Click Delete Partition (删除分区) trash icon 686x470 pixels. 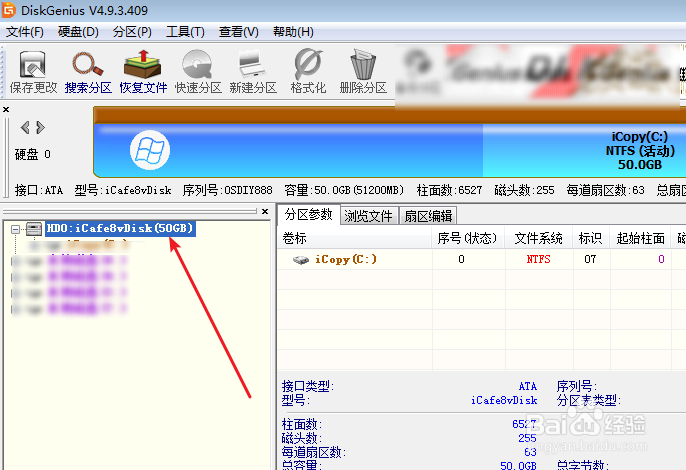(363, 71)
